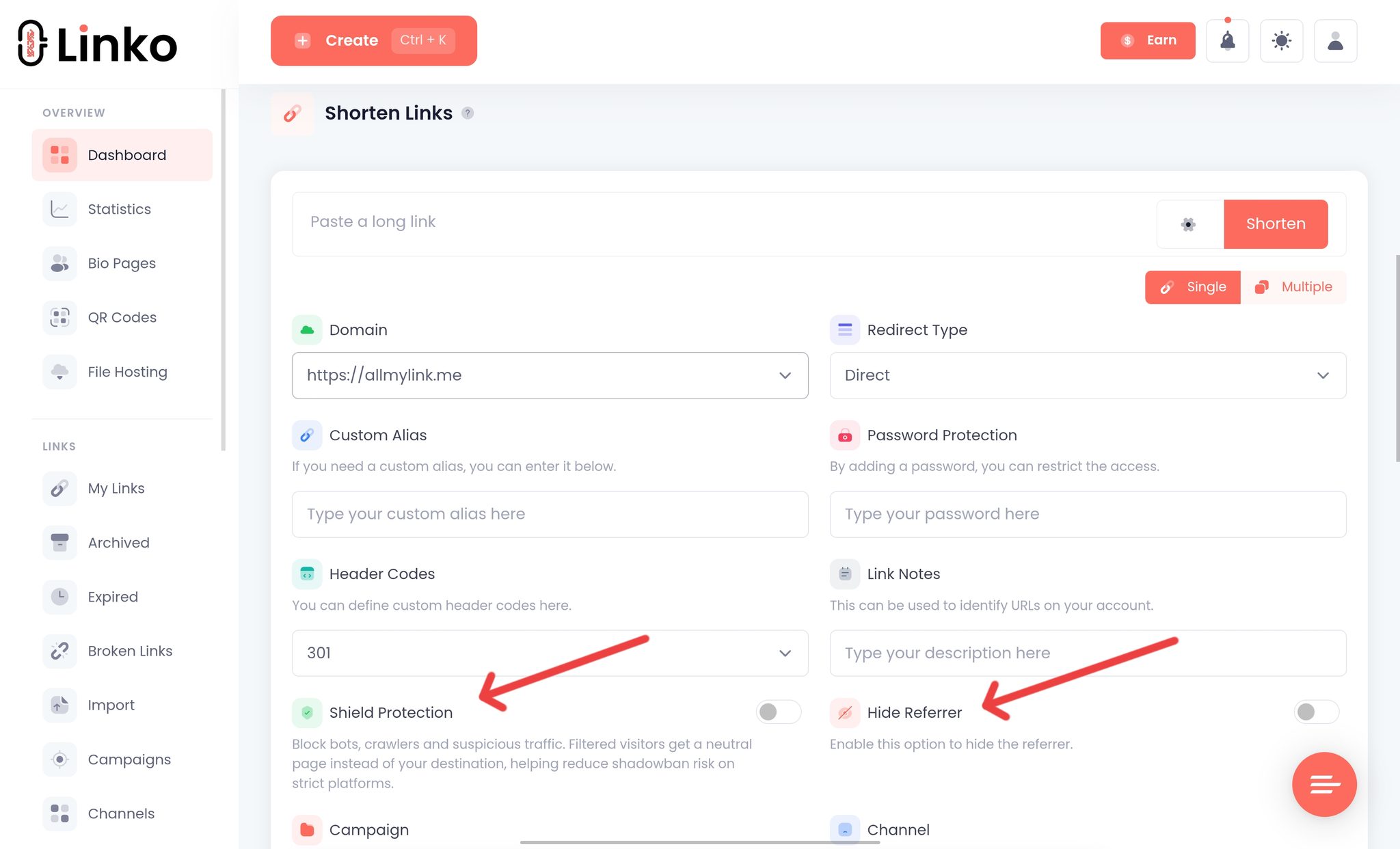Click the Dashboard grid icon
The image size is (1400, 849).
pyautogui.click(x=59, y=155)
